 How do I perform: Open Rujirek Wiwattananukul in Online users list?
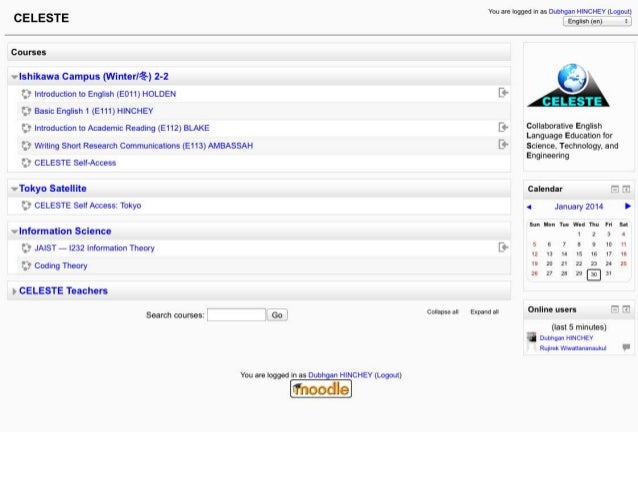(x=573, y=348)
